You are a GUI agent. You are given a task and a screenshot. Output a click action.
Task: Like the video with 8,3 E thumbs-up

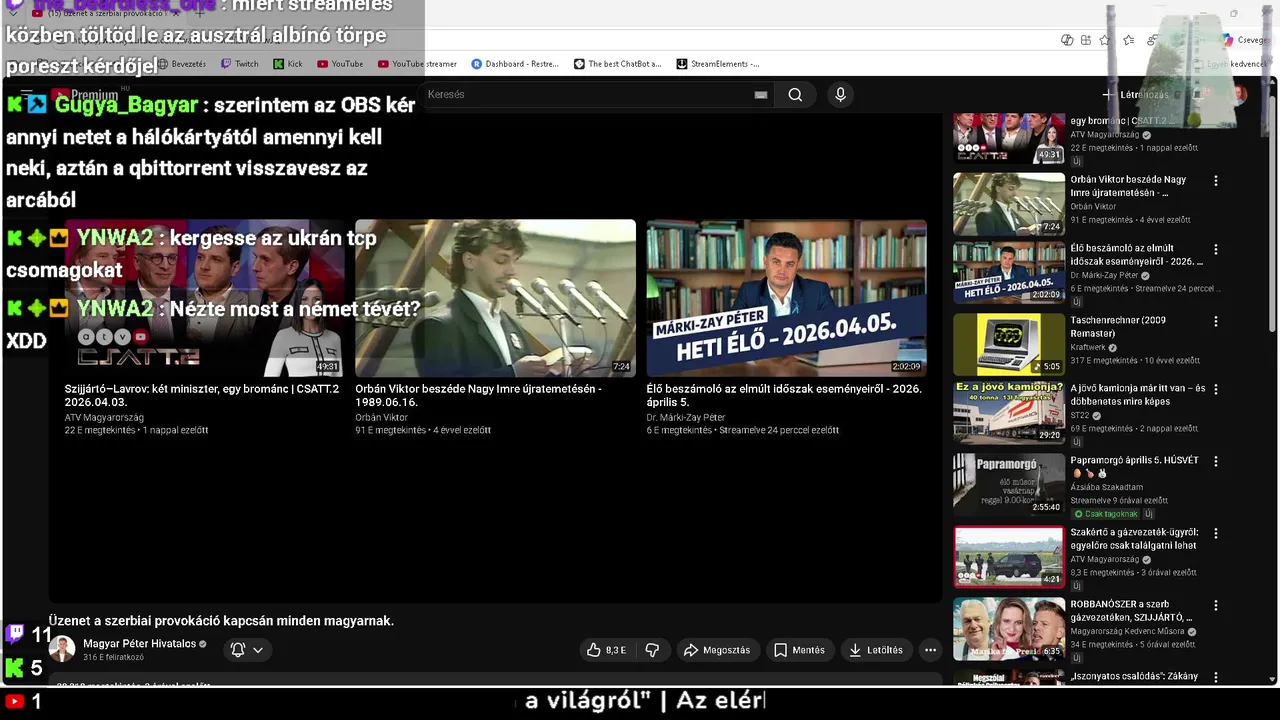pyautogui.click(x=607, y=650)
